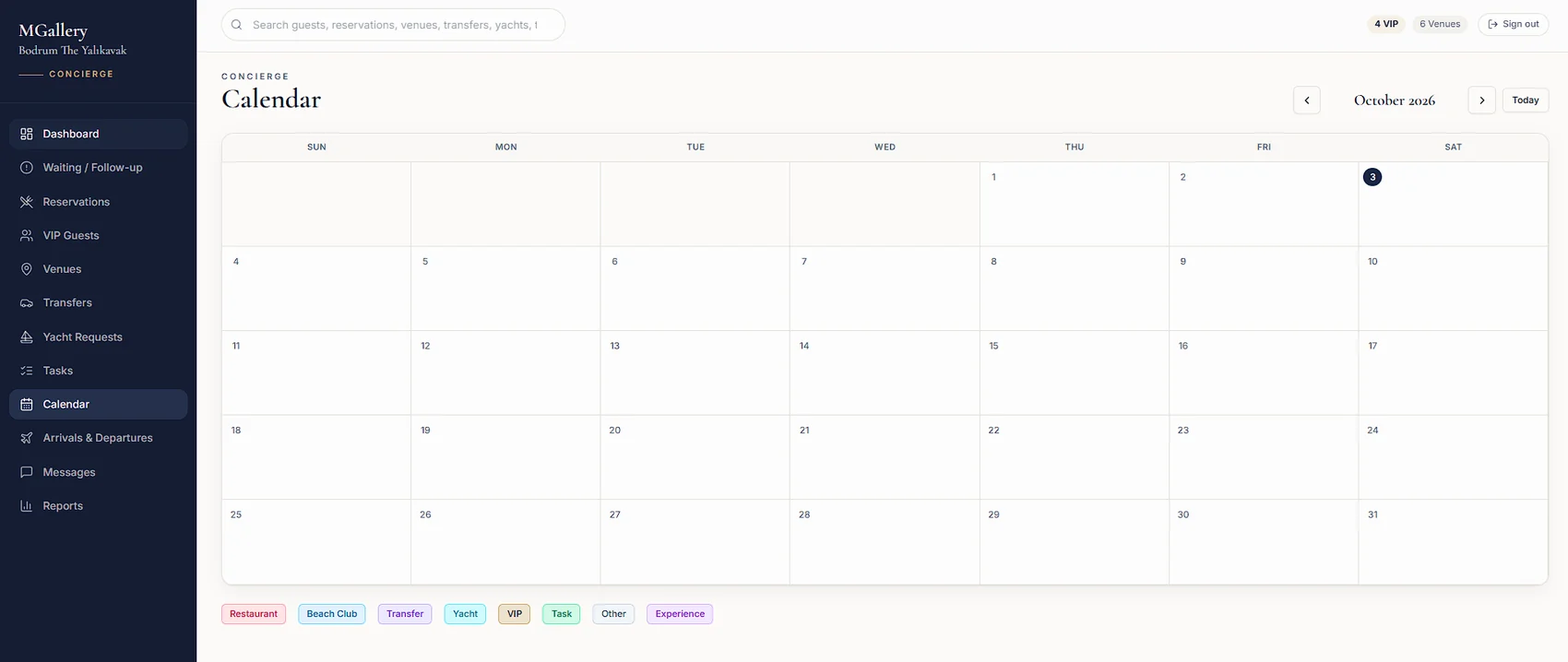Open Yacht Requests
This screenshot has width=1568, height=662.
[x=99, y=337]
